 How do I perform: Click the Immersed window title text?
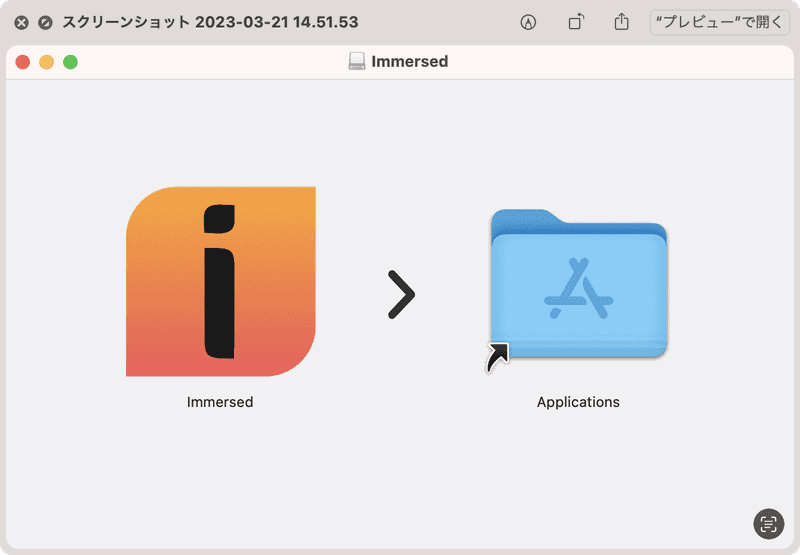point(410,61)
